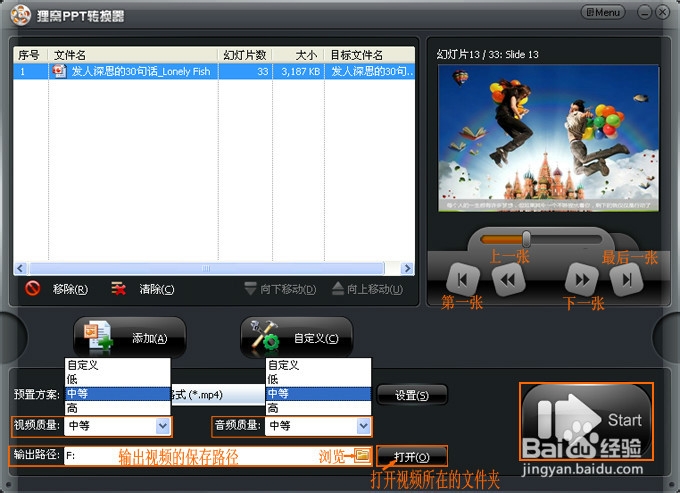The image size is (680, 493).
Task: Choose 中等 in video quality list
Action: coord(118,394)
